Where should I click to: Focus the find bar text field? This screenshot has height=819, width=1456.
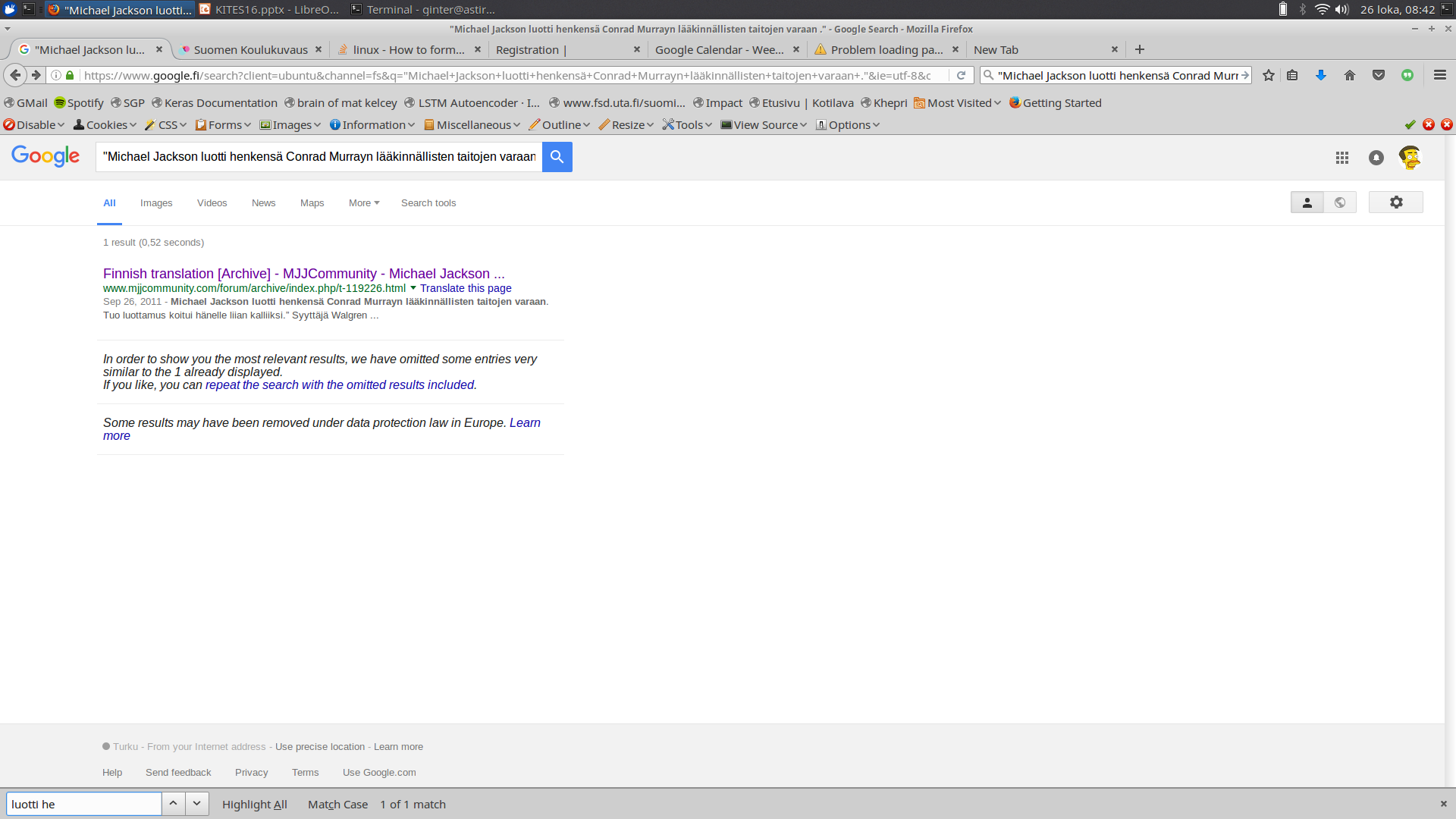click(83, 804)
